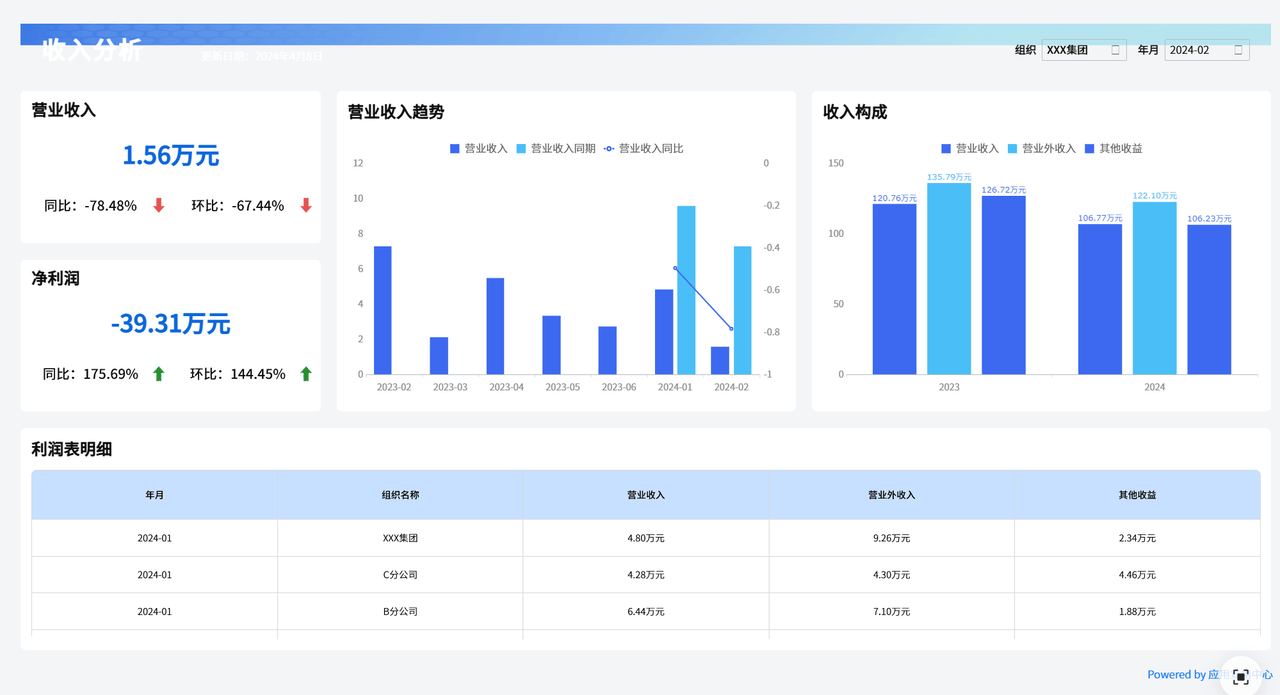Click the 2023-02 bar in the trend chart
Viewport: 1280px width, 695px height.
[x=382, y=310]
